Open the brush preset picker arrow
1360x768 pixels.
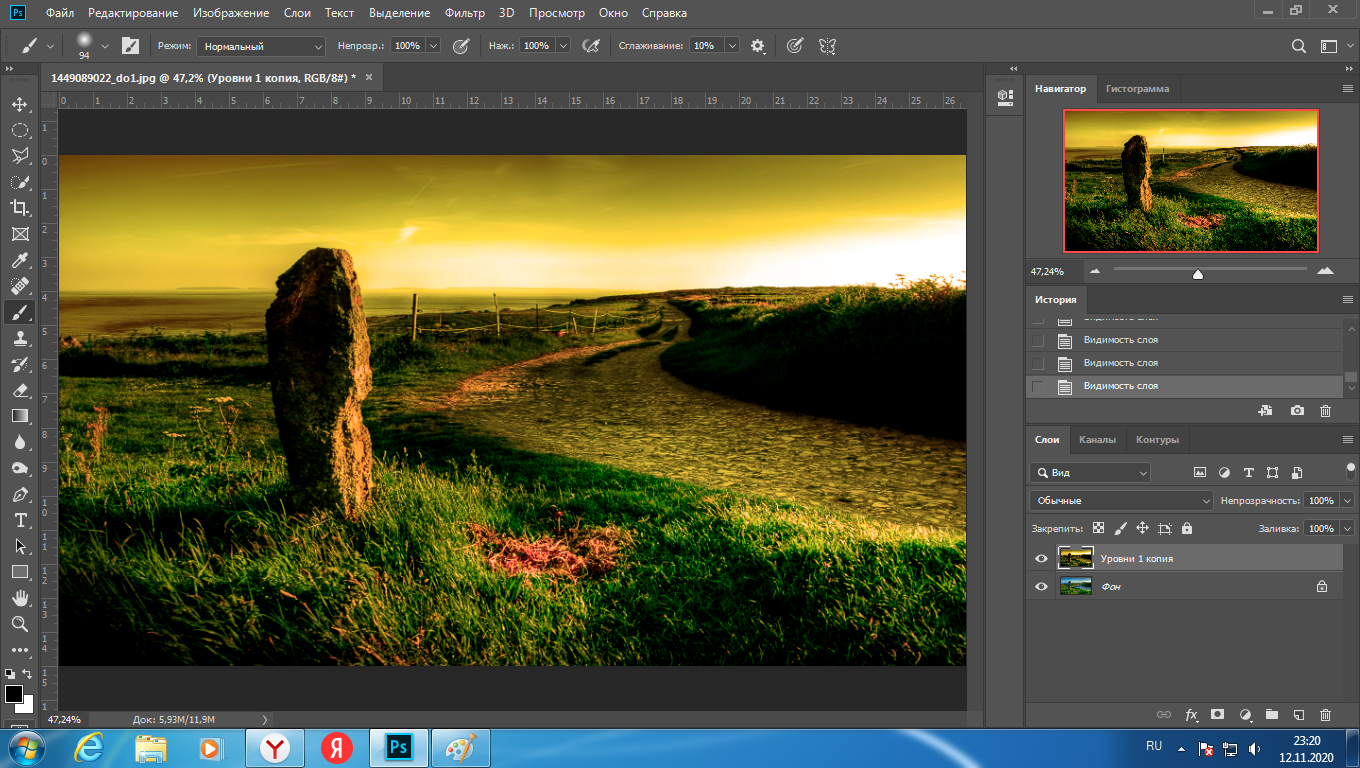[104, 45]
